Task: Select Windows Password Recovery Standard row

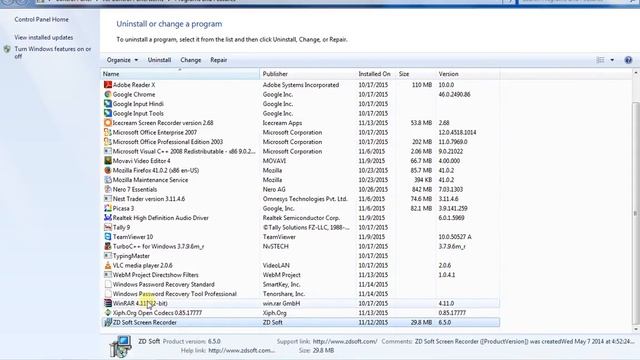Action: point(300,284)
